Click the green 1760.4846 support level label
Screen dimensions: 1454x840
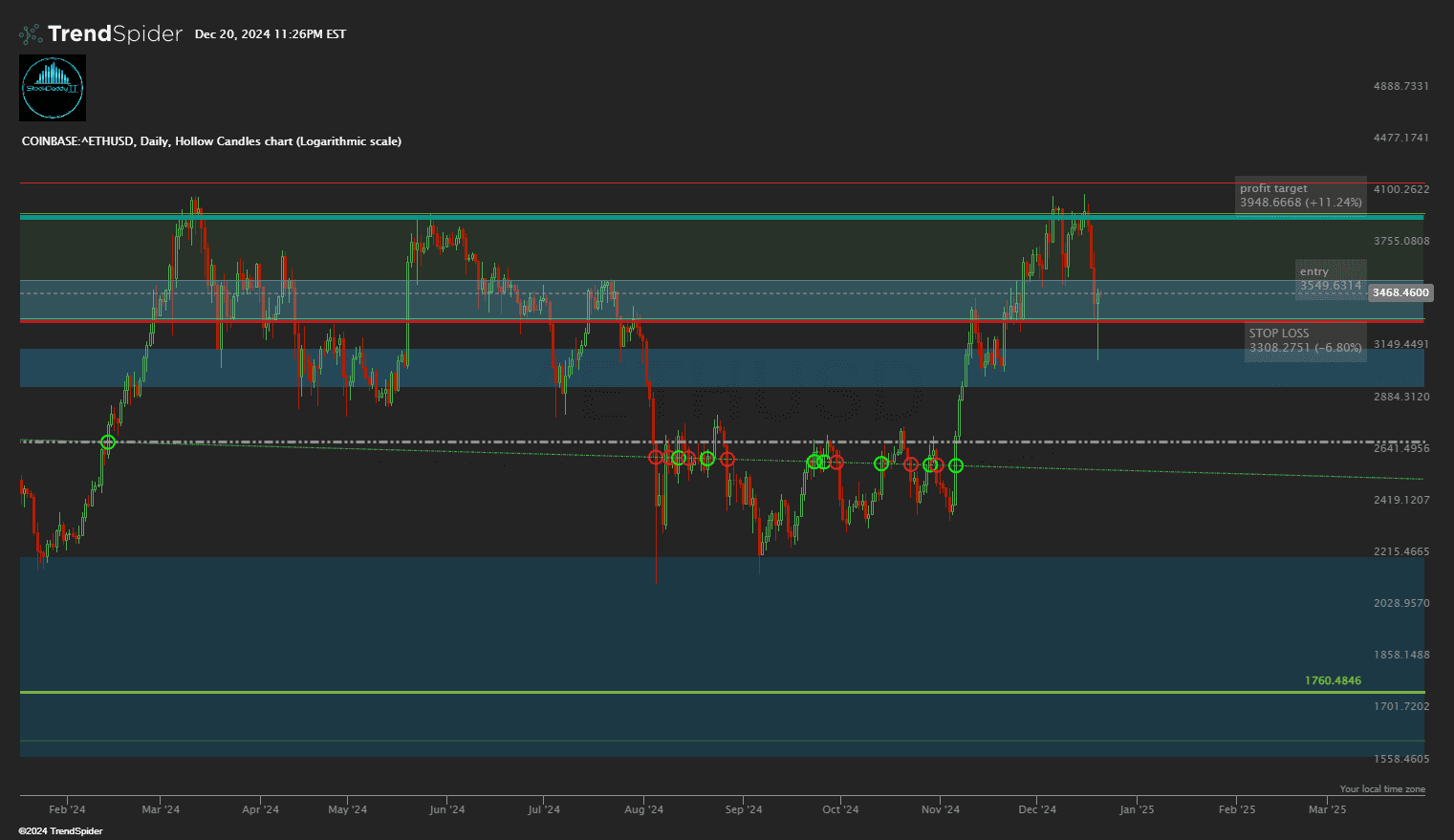[1333, 680]
